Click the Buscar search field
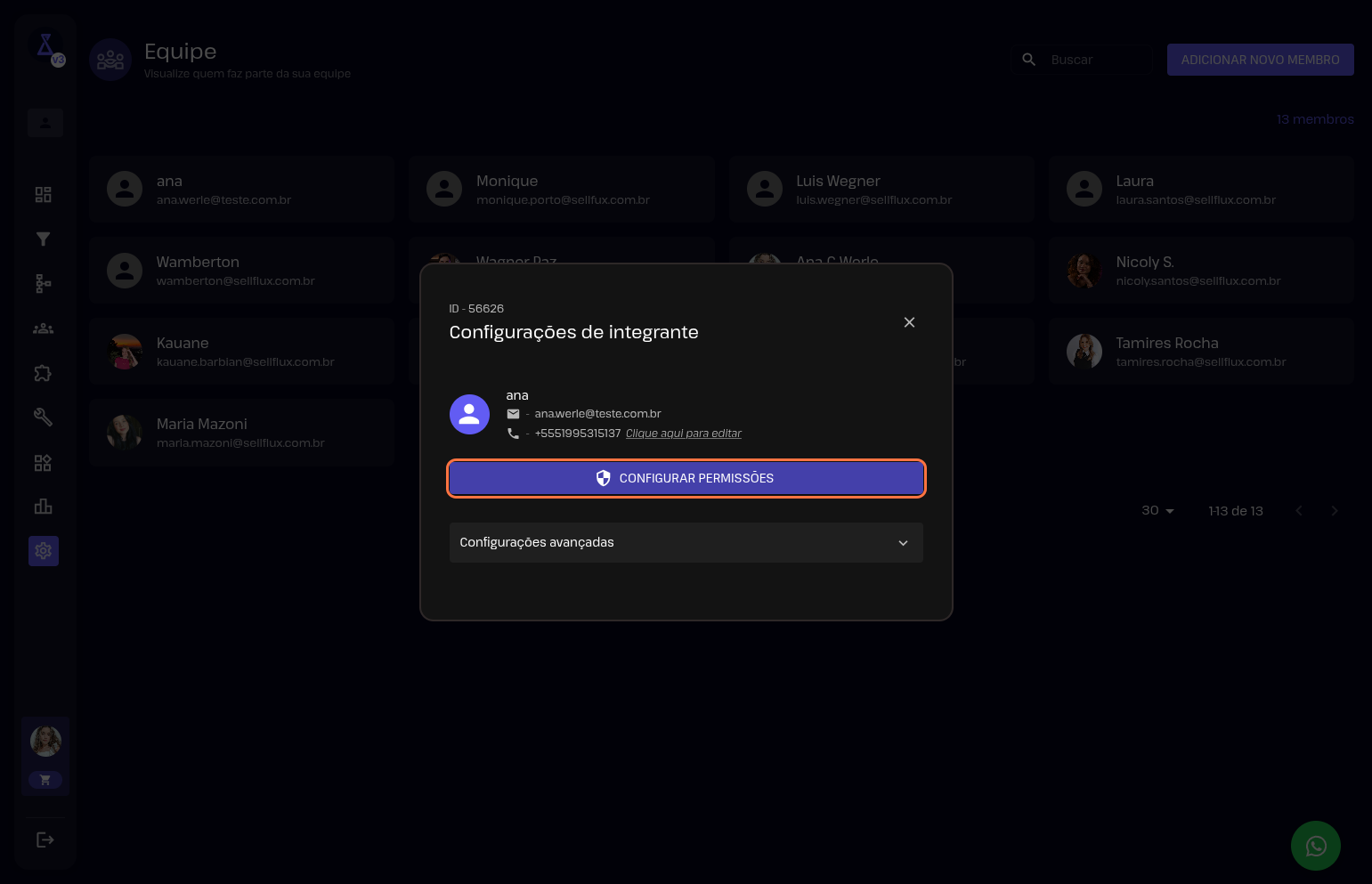1372x884 pixels. tap(1095, 60)
